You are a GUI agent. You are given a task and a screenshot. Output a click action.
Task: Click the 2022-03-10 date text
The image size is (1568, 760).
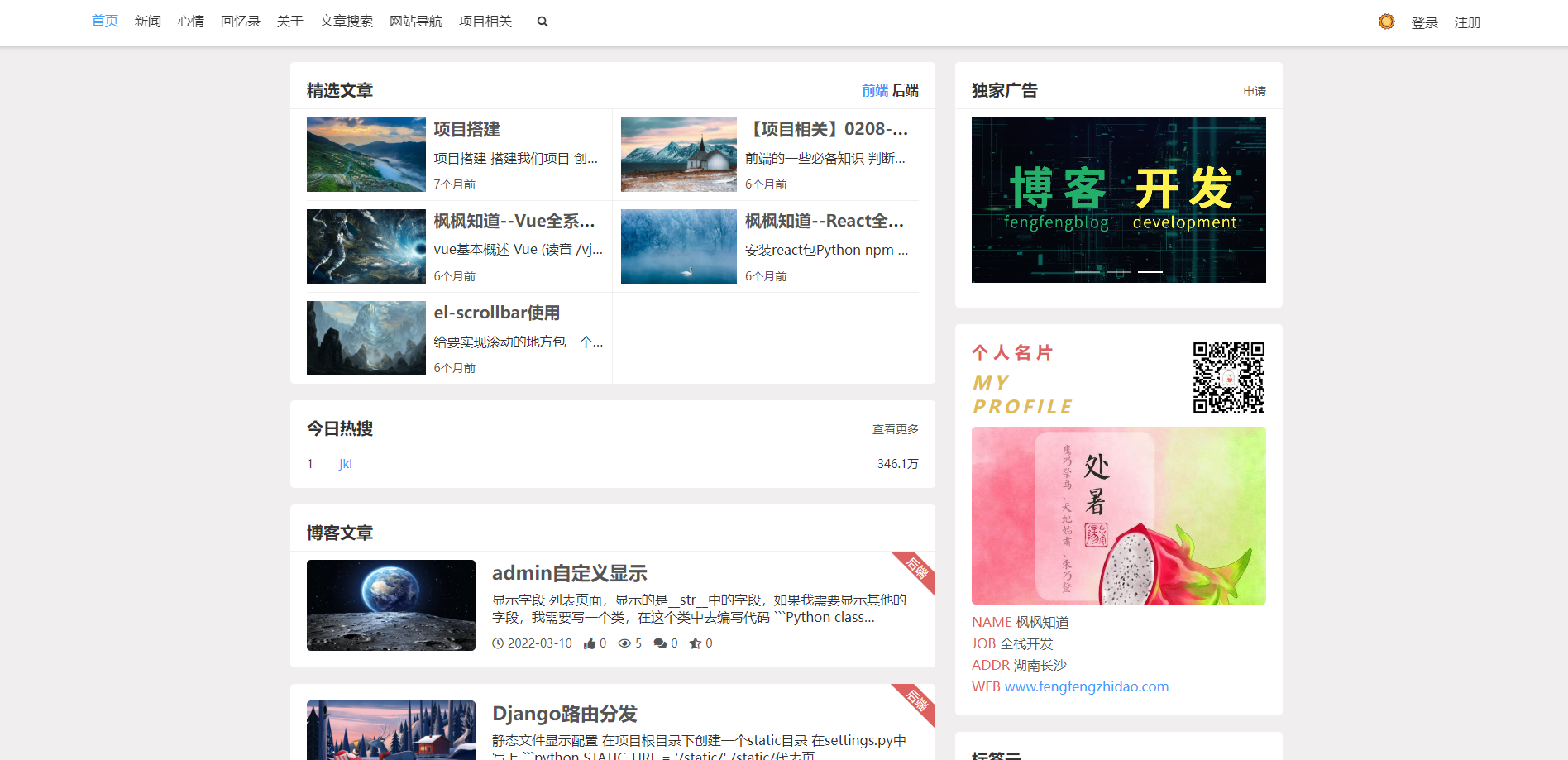tap(540, 643)
